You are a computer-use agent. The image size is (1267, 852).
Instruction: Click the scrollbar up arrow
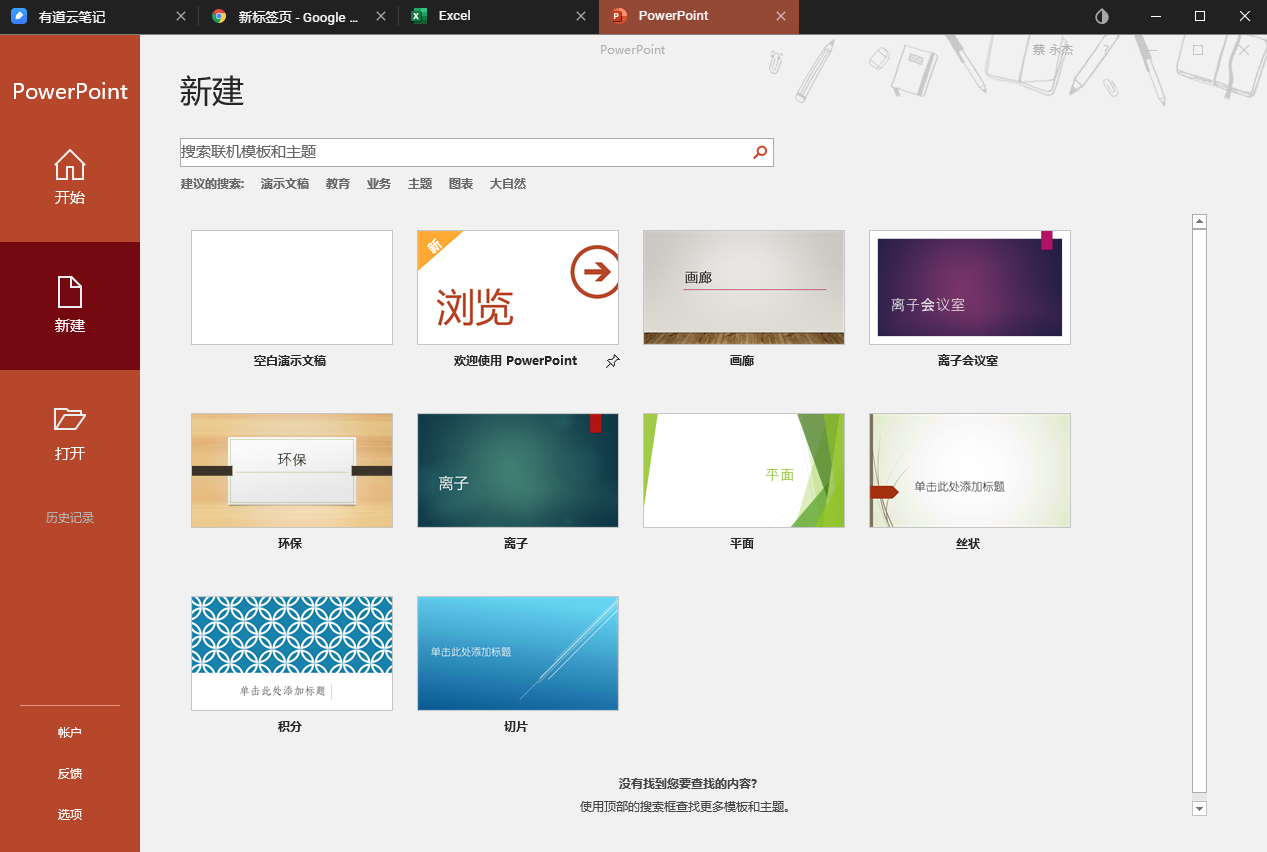pyautogui.click(x=1200, y=222)
